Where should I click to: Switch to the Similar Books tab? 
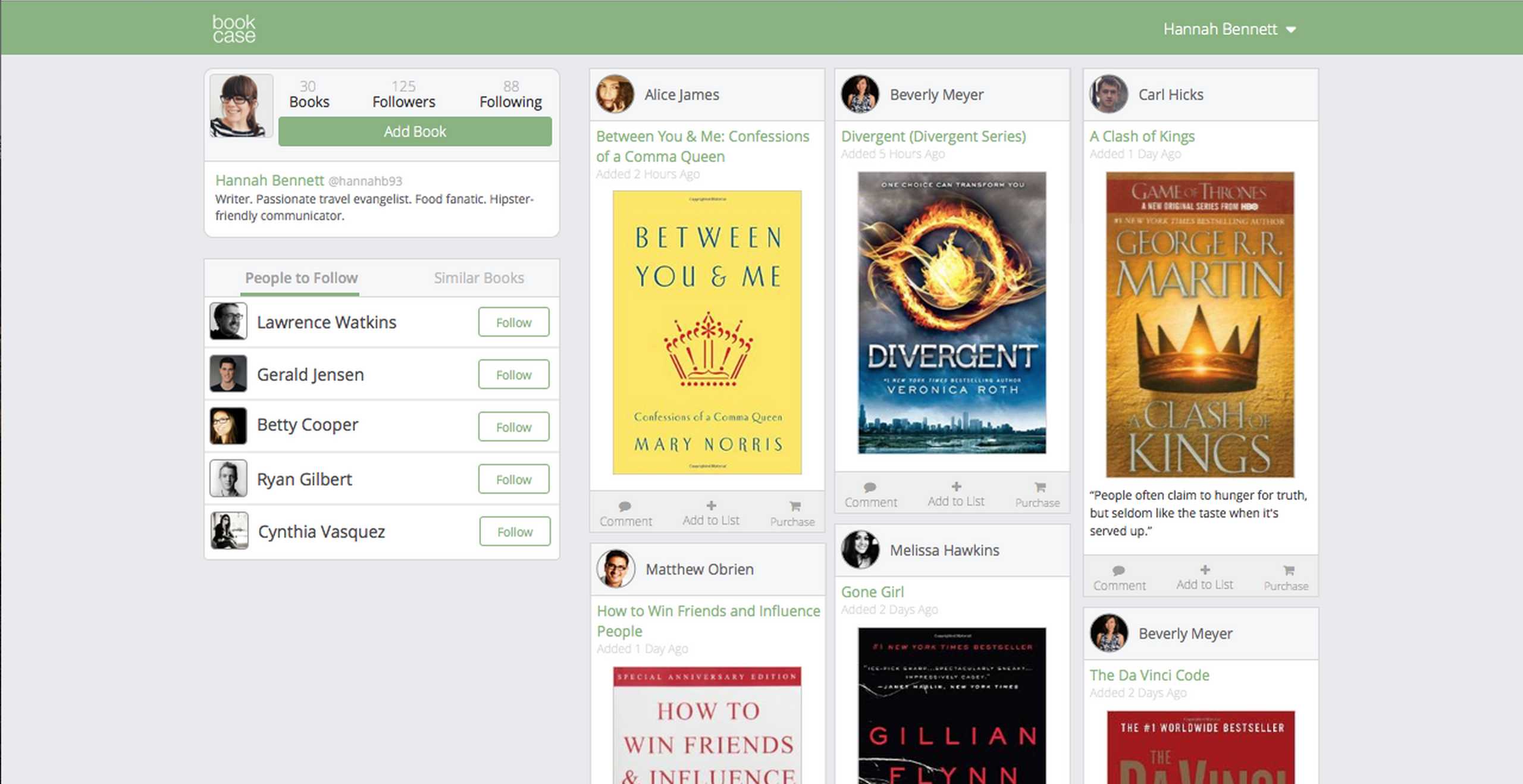tap(479, 278)
